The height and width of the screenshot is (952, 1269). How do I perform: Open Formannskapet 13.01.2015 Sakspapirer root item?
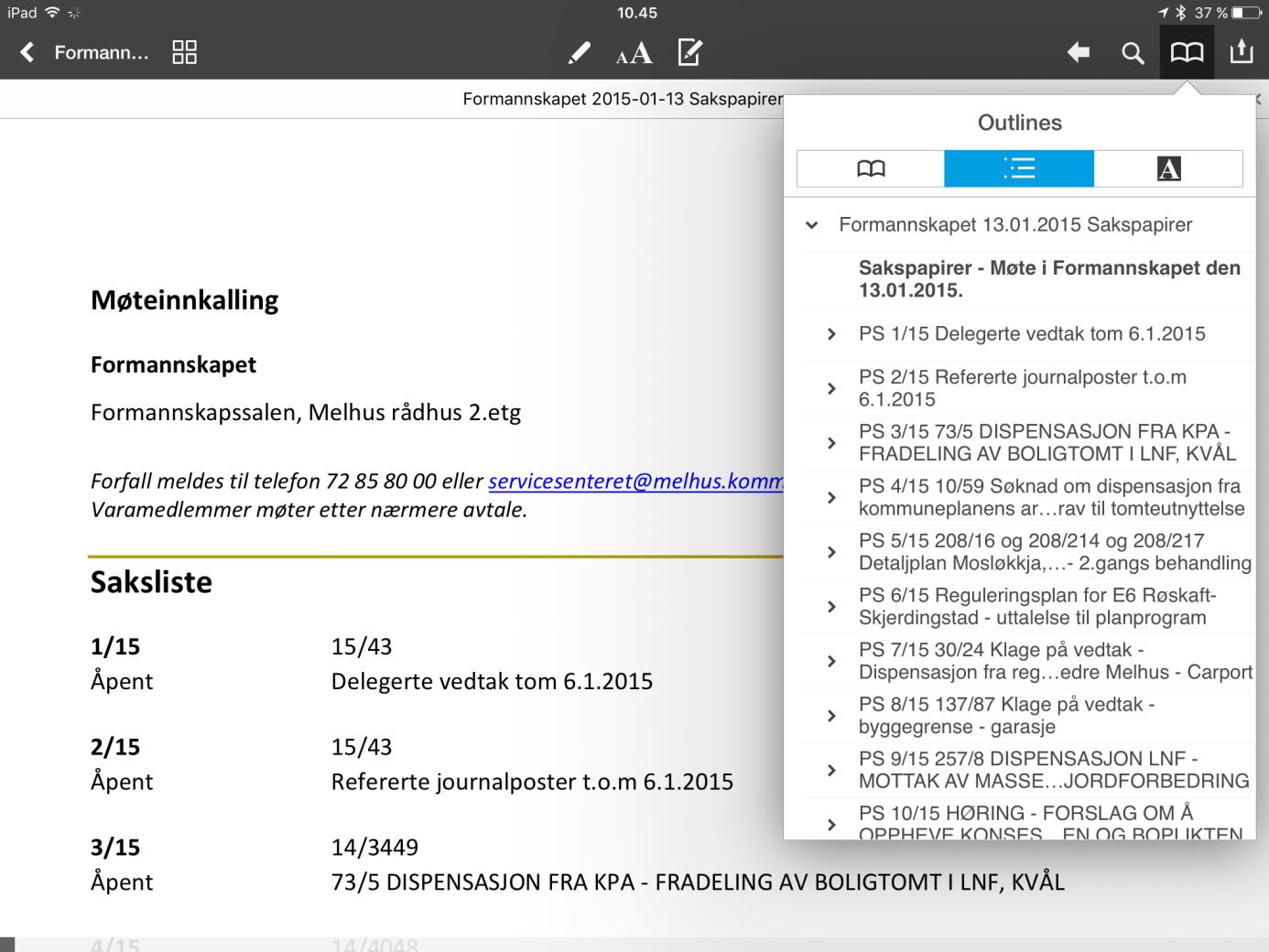pos(1015,225)
